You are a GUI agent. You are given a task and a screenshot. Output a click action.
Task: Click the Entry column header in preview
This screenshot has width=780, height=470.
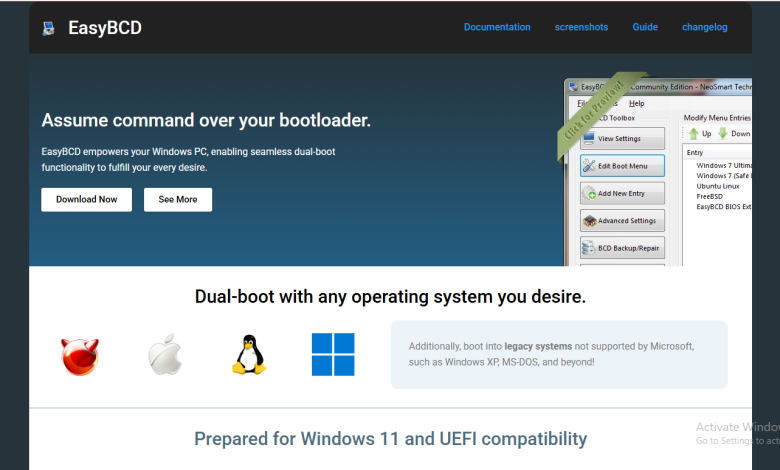(694, 153)
